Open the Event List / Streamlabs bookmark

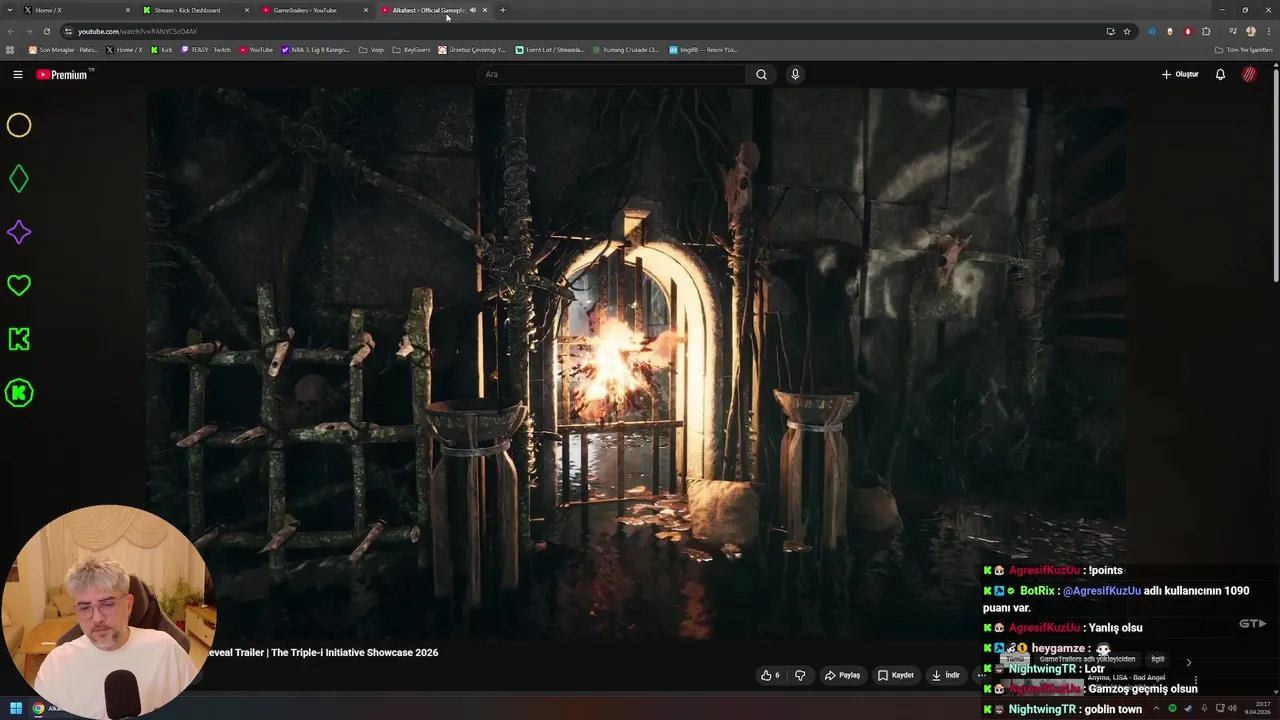[550, 49]
